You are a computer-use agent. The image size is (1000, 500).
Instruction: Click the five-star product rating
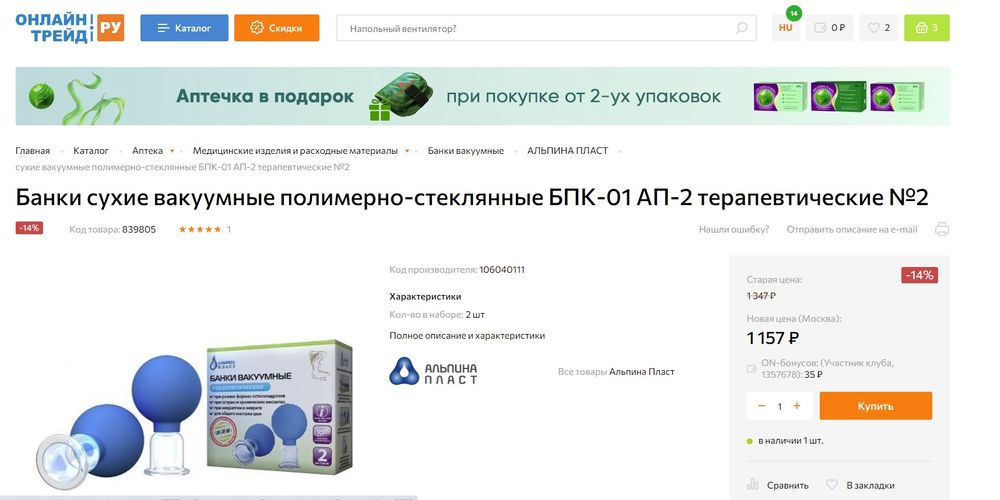pyautogui.click(x=200, y=230)
